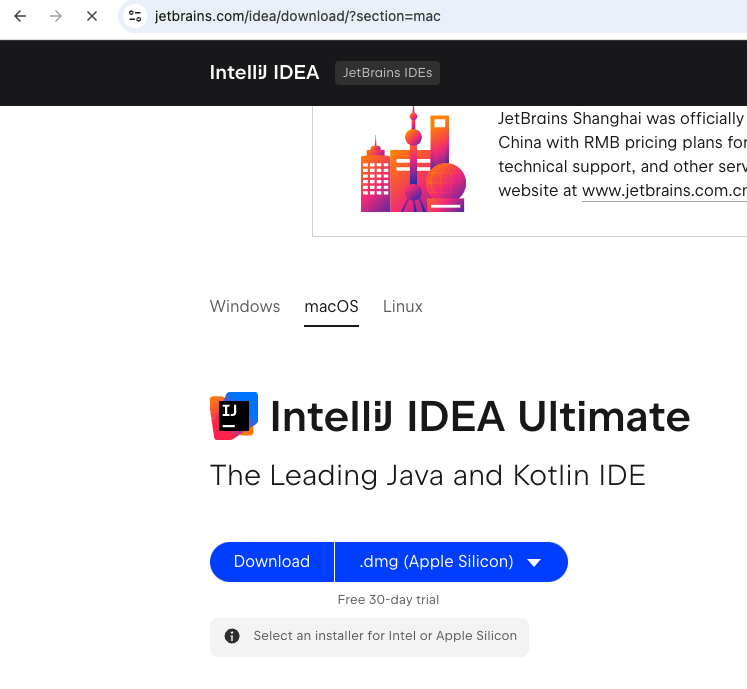Switch to the Linux tab
The width and height of the screenshot is (747, 689).
[x=403, y=306]
